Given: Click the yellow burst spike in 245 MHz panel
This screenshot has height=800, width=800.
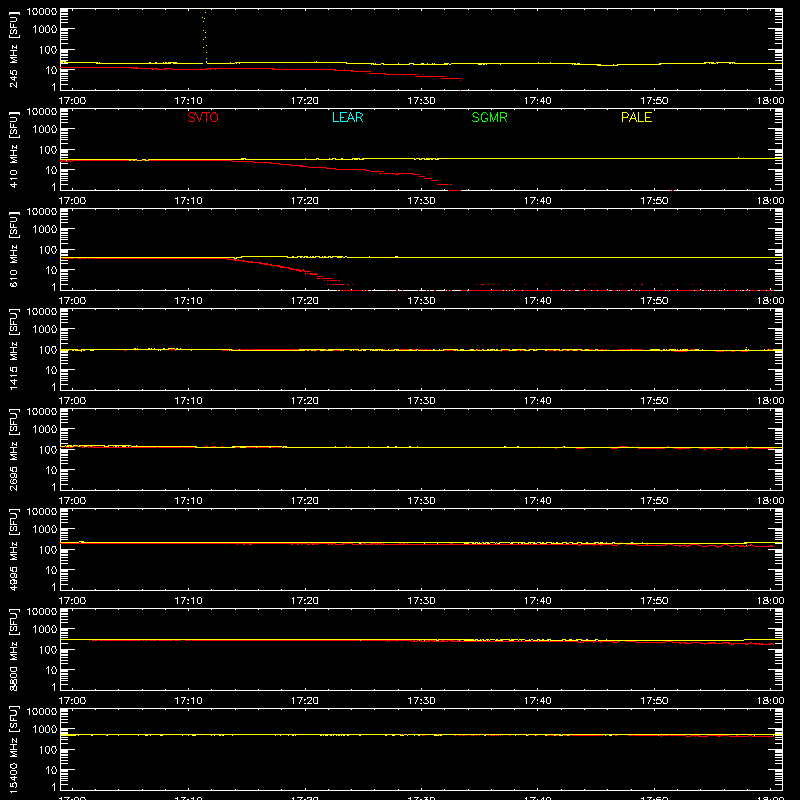Looking at the screenshot, I should [x=205, y=38].
